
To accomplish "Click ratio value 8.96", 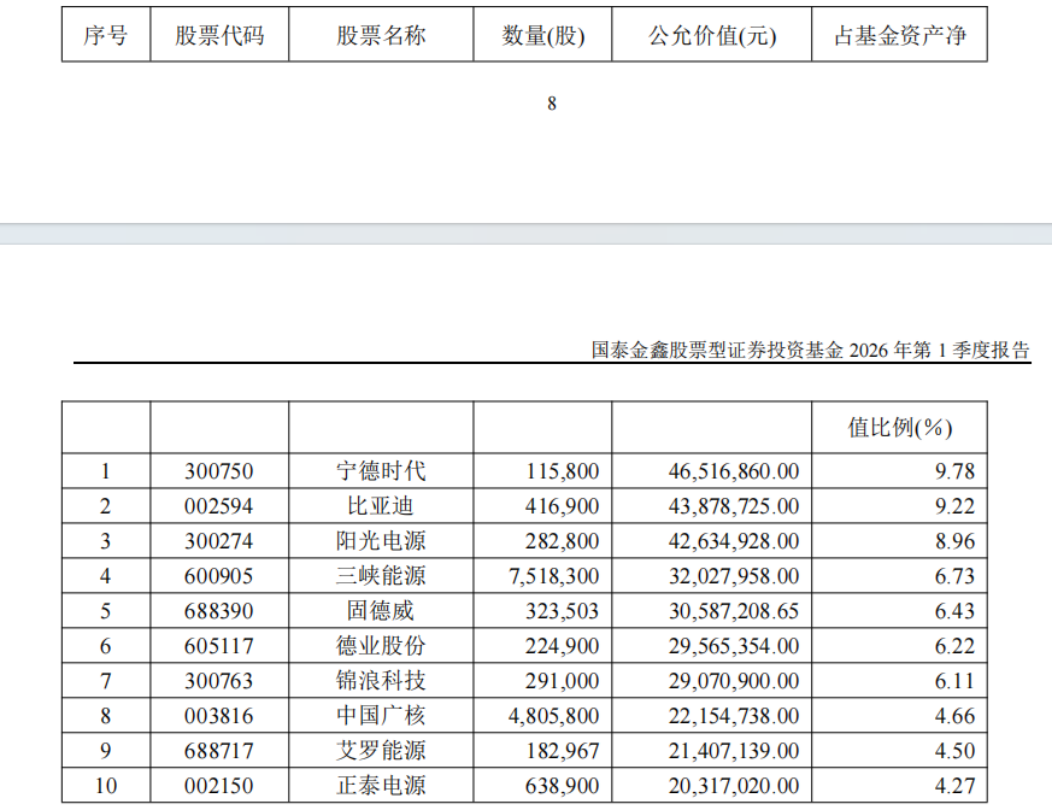I will (955, 541).
